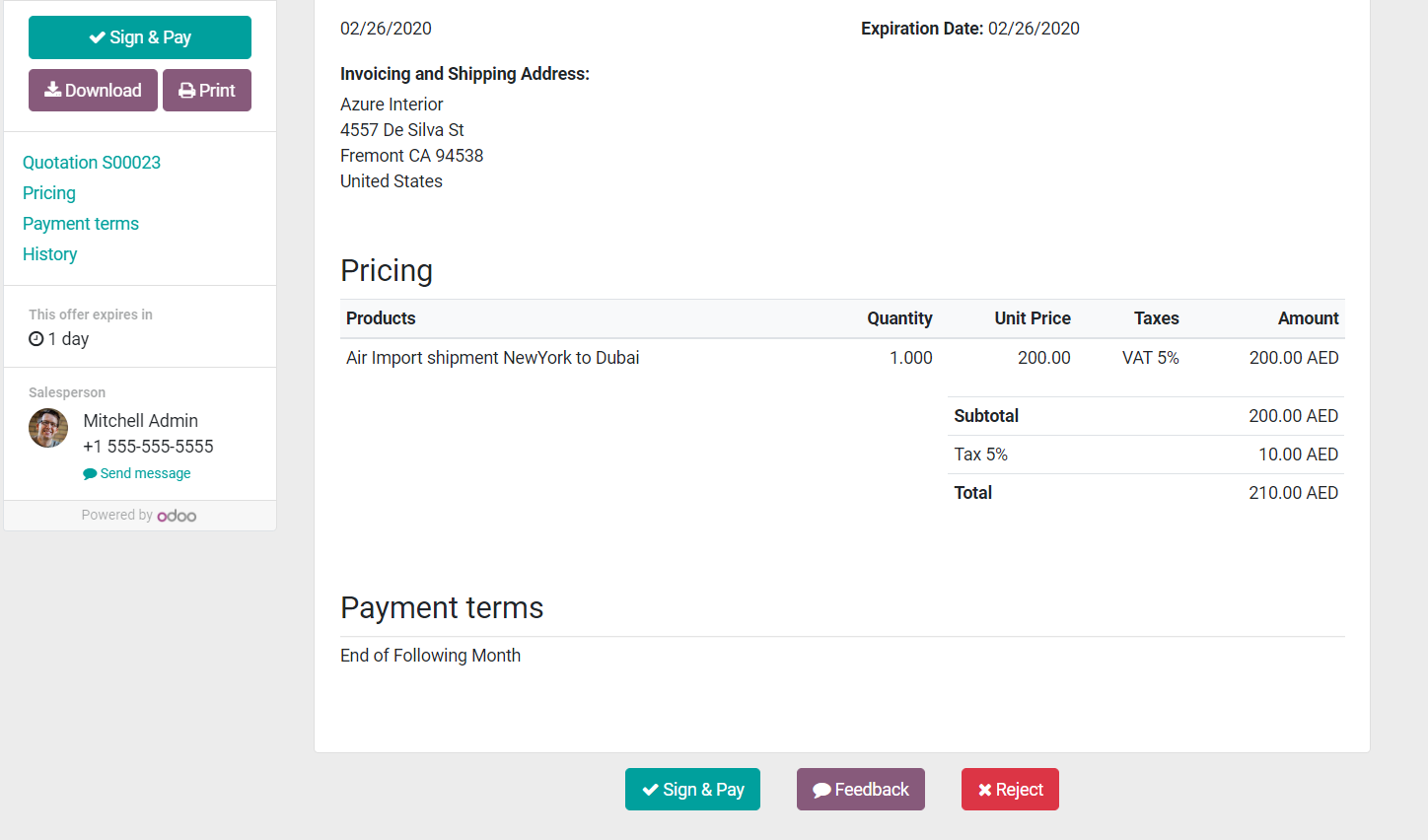Open the Feedback button
The image size is (1428, 840).
pyautogui.click(x=861, y=790)
